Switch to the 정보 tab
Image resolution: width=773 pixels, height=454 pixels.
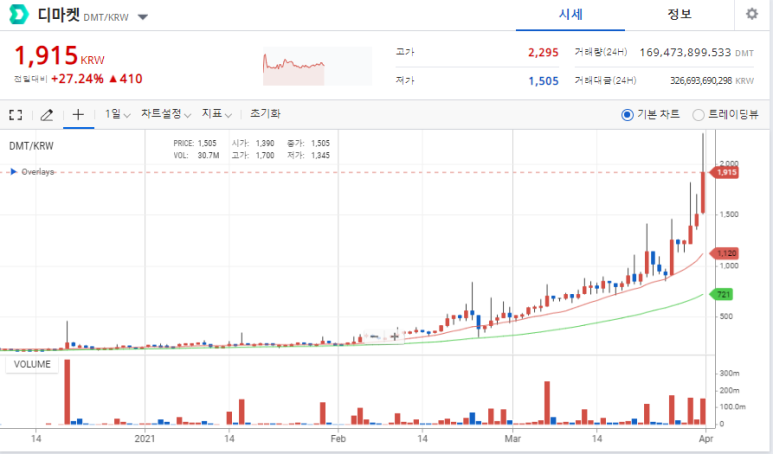tap(679, 15)
